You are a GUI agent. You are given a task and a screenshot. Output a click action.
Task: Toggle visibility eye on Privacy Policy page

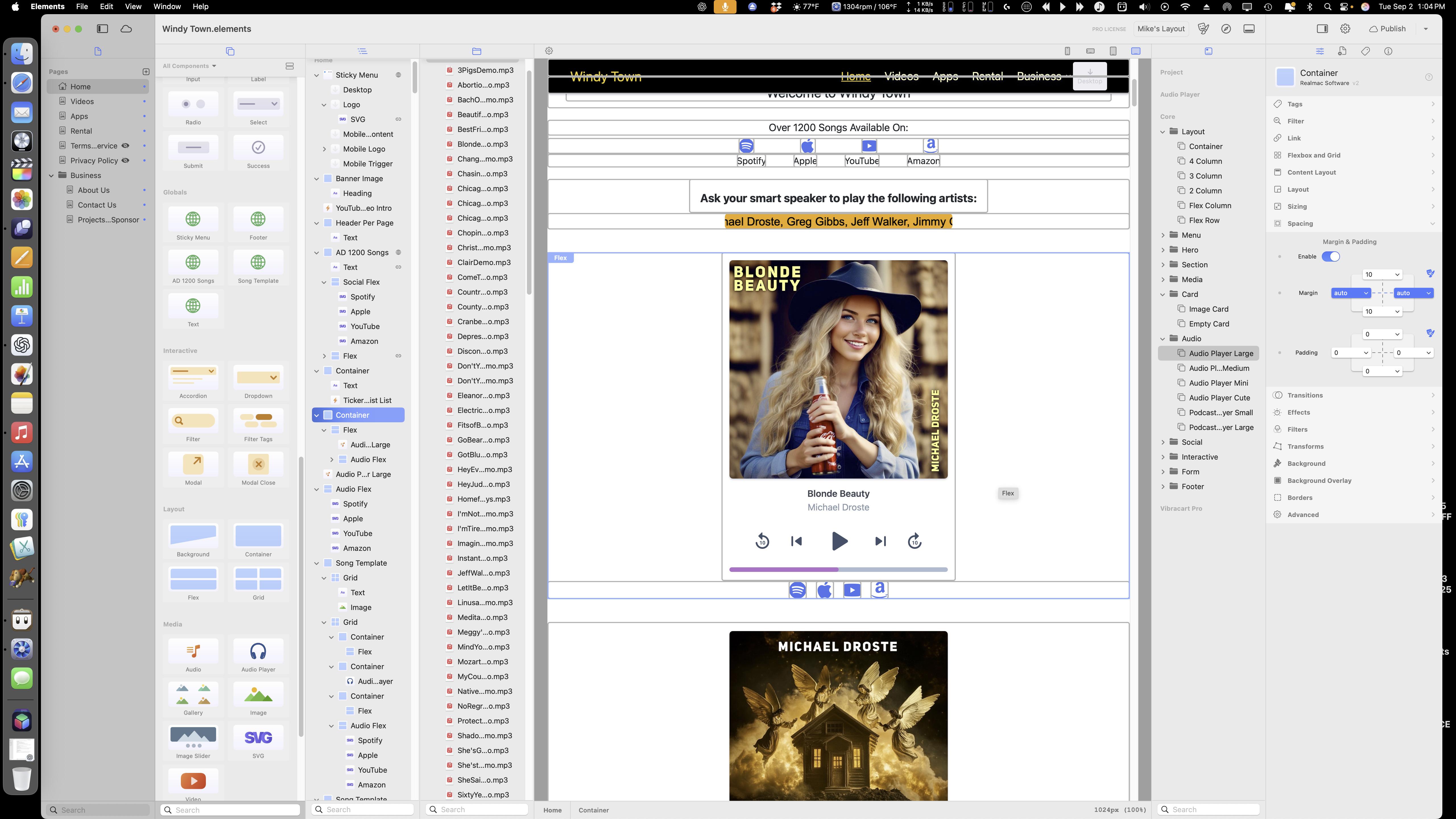click(x=126, y=160)
